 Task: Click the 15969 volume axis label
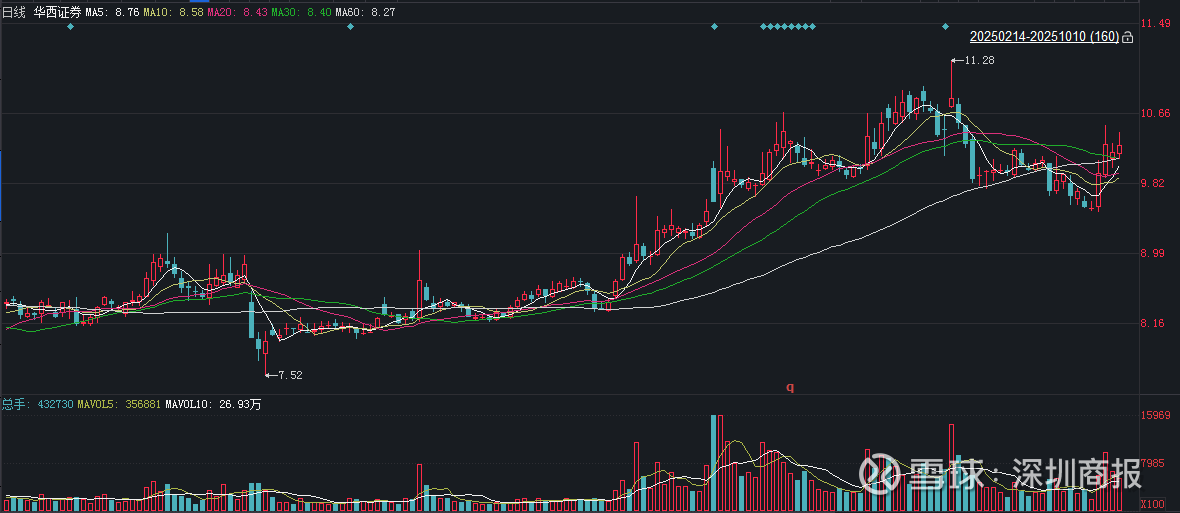pos(1156,415)
